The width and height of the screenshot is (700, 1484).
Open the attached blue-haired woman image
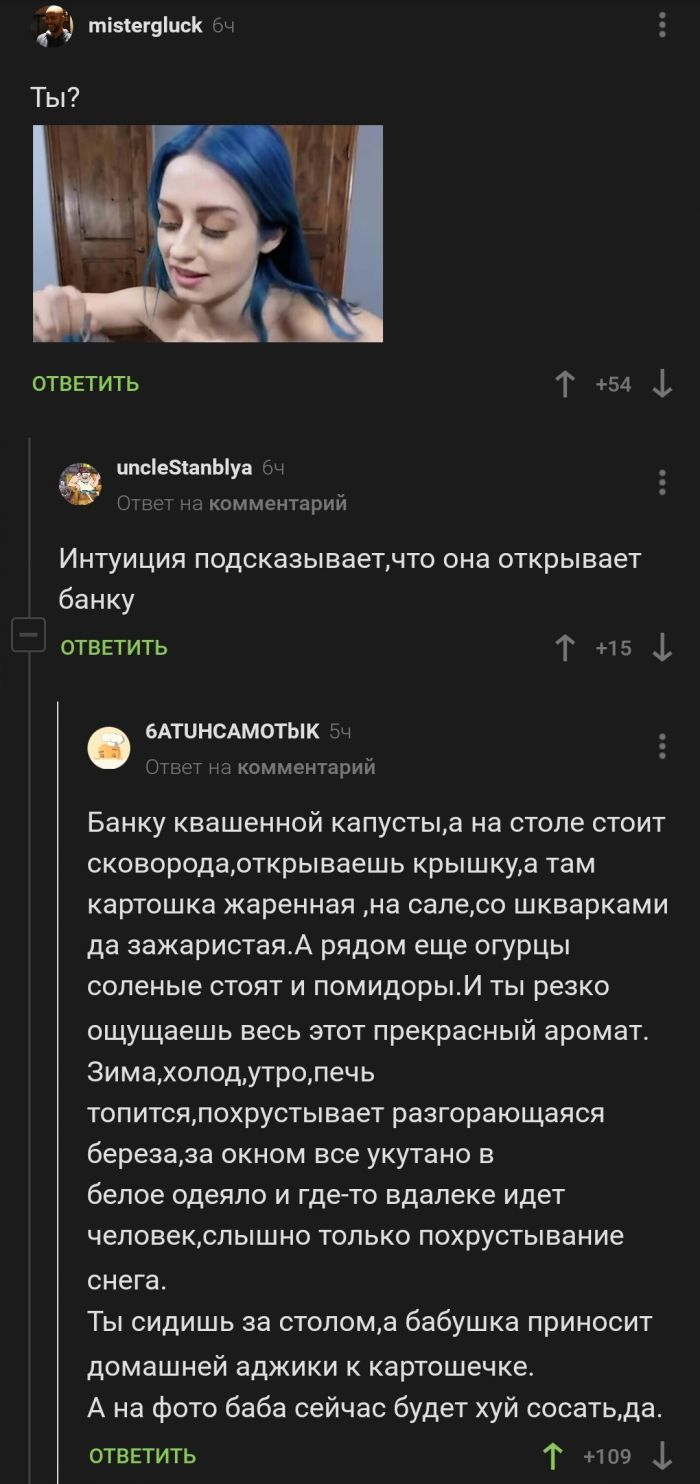pyautogui.click(x=208, y=233)
